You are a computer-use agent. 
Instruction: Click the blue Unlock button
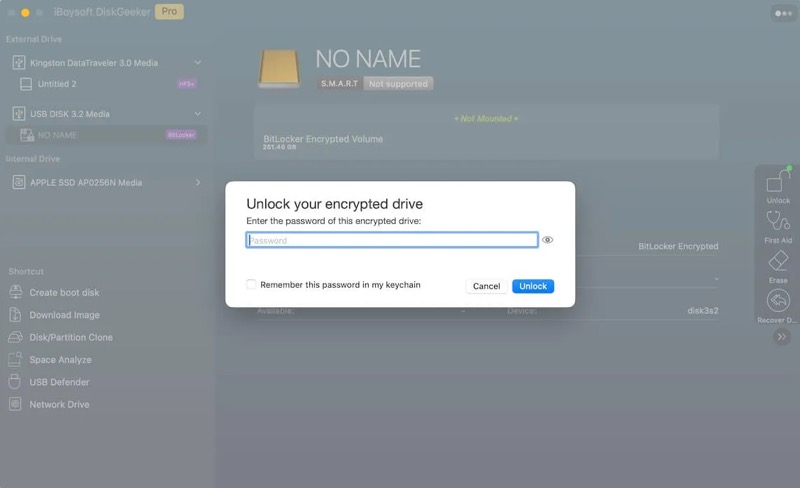(x=533, y=286)
